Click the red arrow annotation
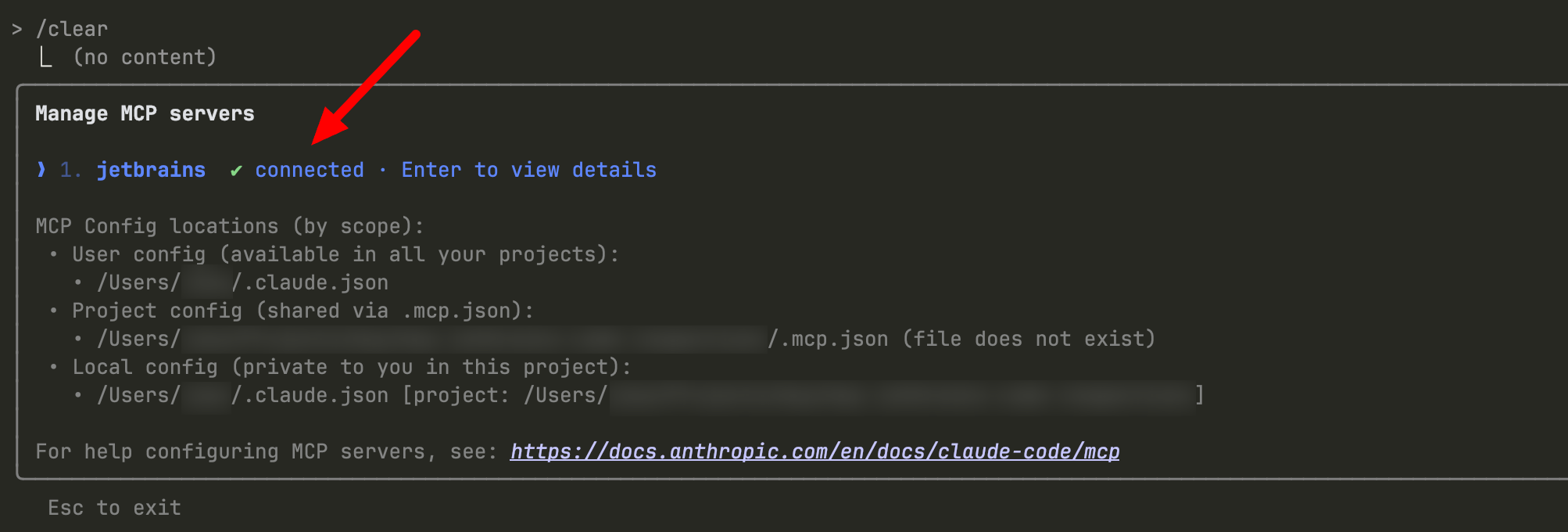The width and height of the screenshot is (1568, 532). (x=366, y=87)
